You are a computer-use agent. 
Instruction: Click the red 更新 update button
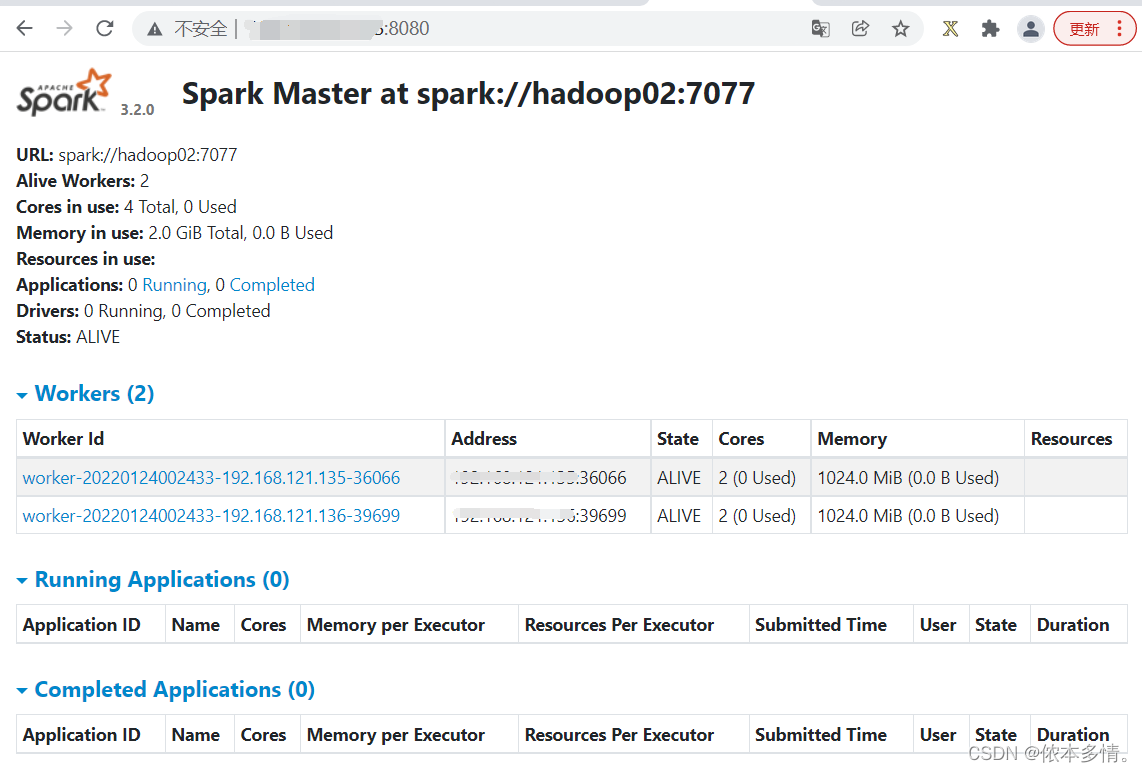(x=1084, y=29)
